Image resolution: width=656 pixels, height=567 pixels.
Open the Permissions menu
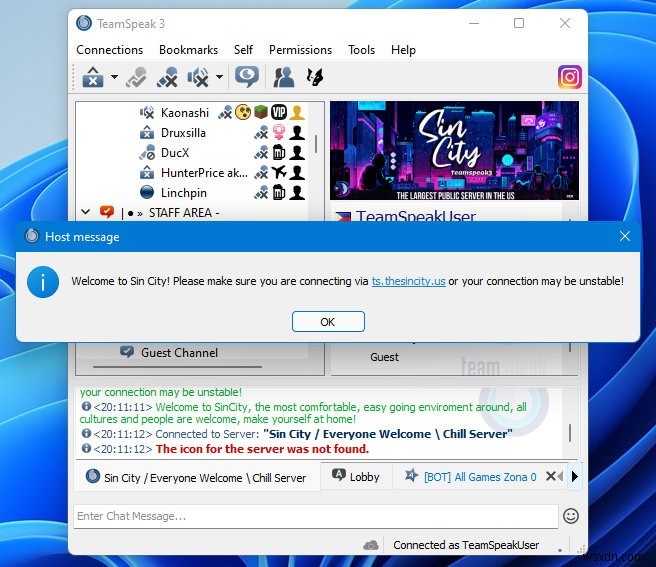pyautogui.click(x=300, y=50)
